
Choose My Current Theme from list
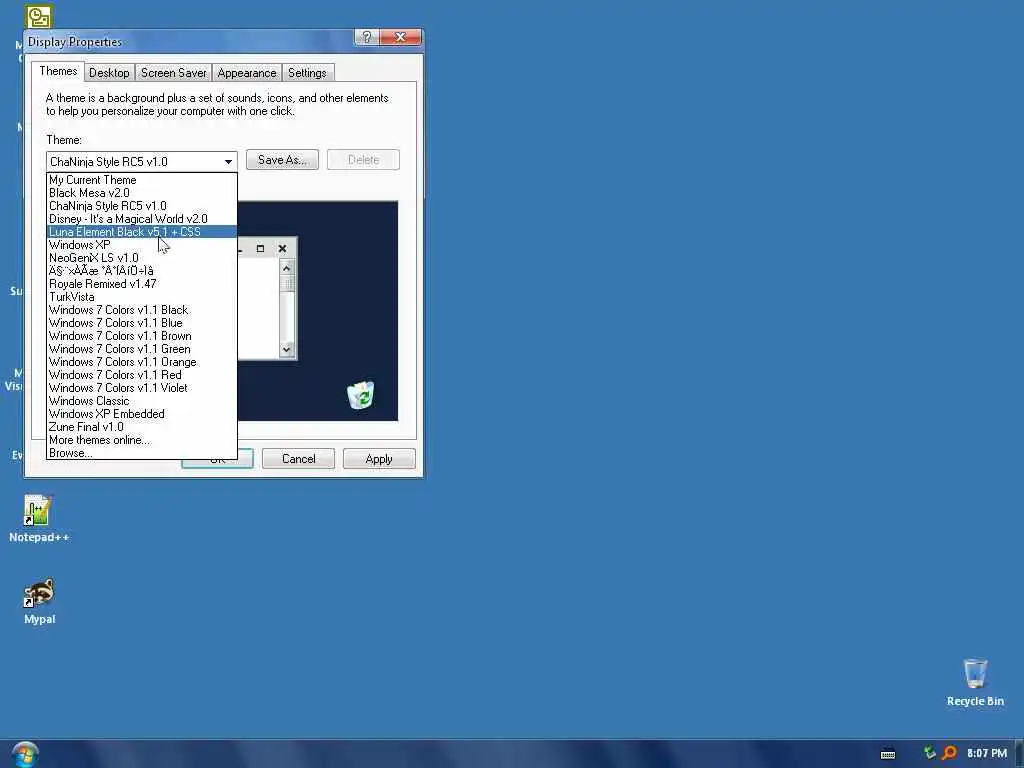[x=142, y=180]
